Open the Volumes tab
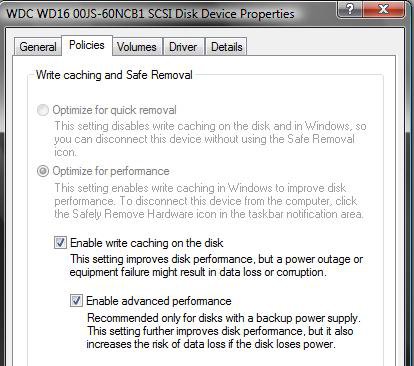Screen dimensions: 414x366 point(137,47)
